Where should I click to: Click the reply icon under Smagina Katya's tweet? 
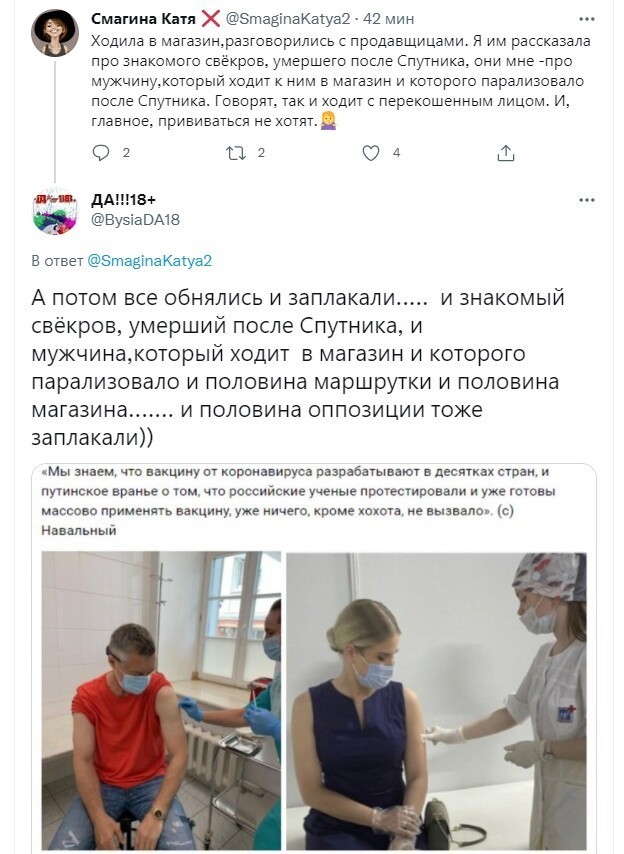pos(101,153)
